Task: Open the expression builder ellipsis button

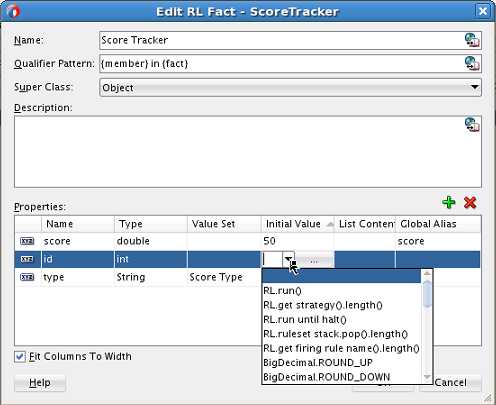Action: 314,260
